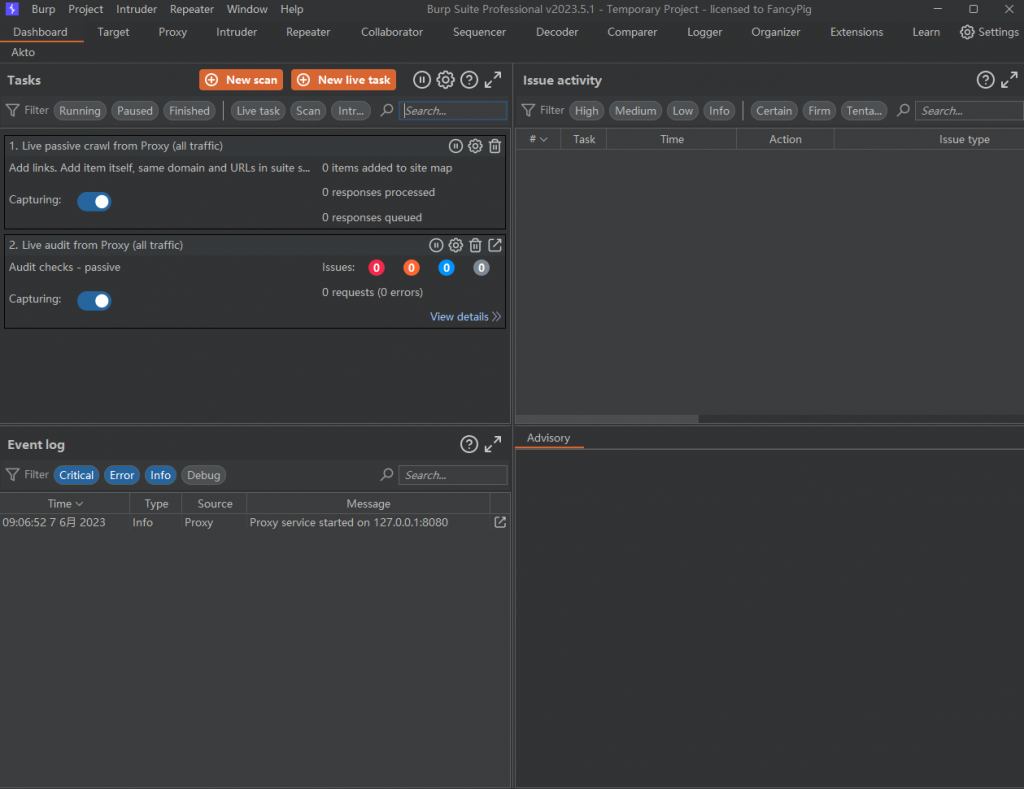The height and width of the screenshot is (789, 1024).
Task: Create a New live task
Action: (343, 80)
